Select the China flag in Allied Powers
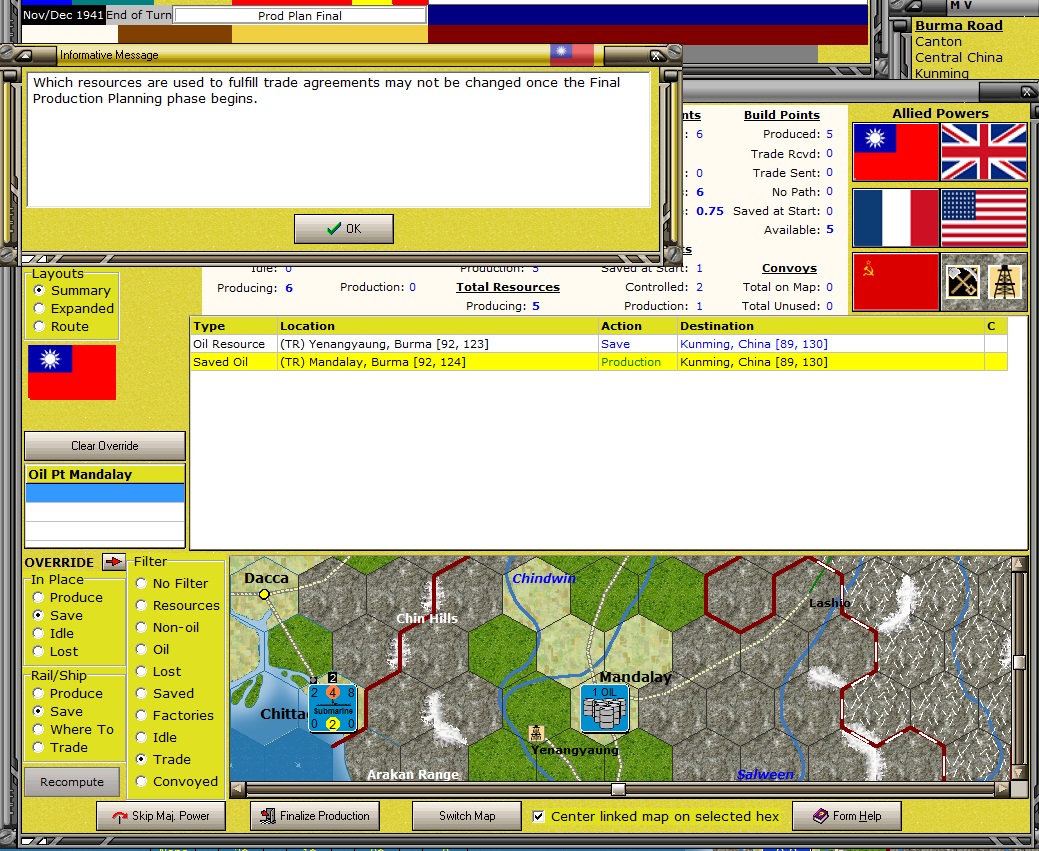The width and height of the screenshot is (1039, 851). tap(895, 152)
